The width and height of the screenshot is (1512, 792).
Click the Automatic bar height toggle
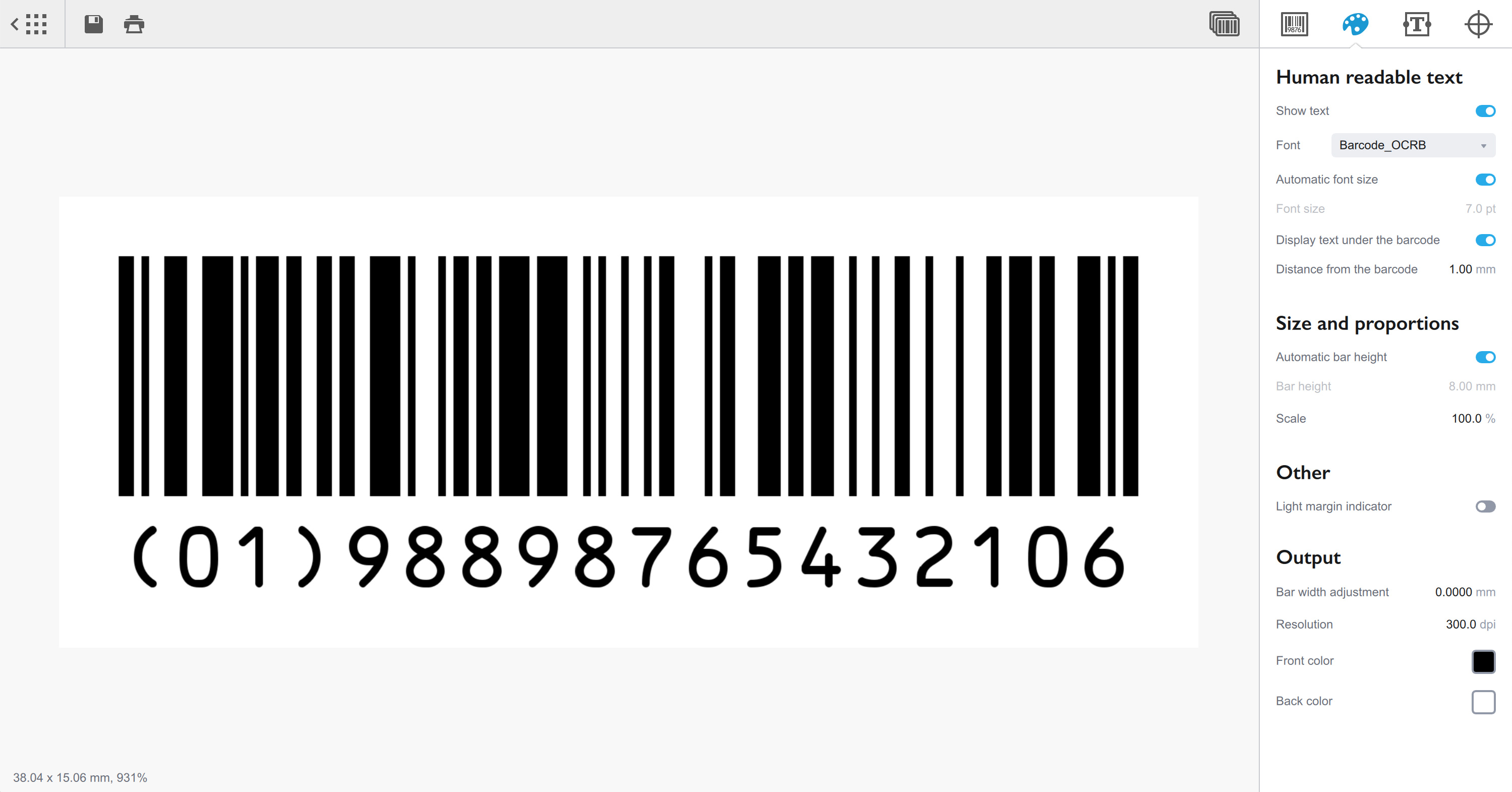(1485, 357)
